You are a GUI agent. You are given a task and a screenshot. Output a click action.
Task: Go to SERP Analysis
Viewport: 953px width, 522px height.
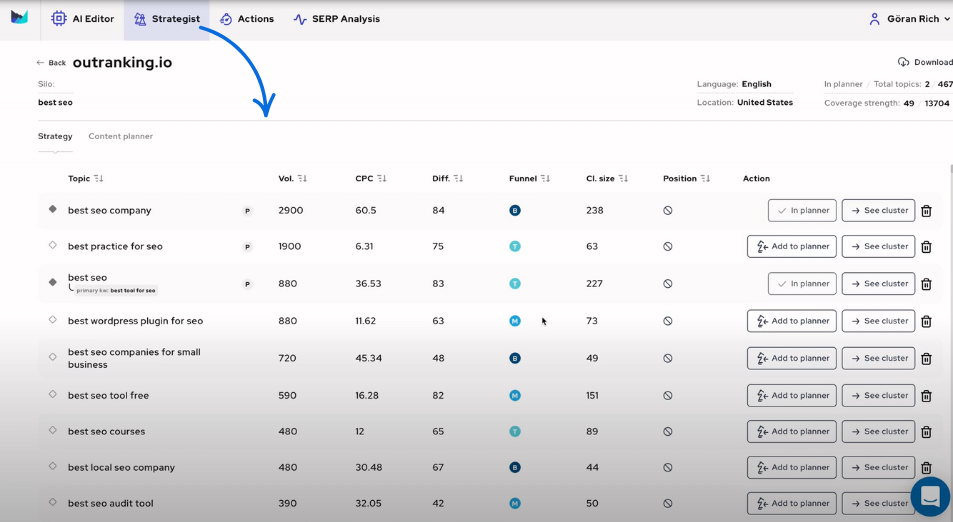pyautogui.click(x=337, y=19)
